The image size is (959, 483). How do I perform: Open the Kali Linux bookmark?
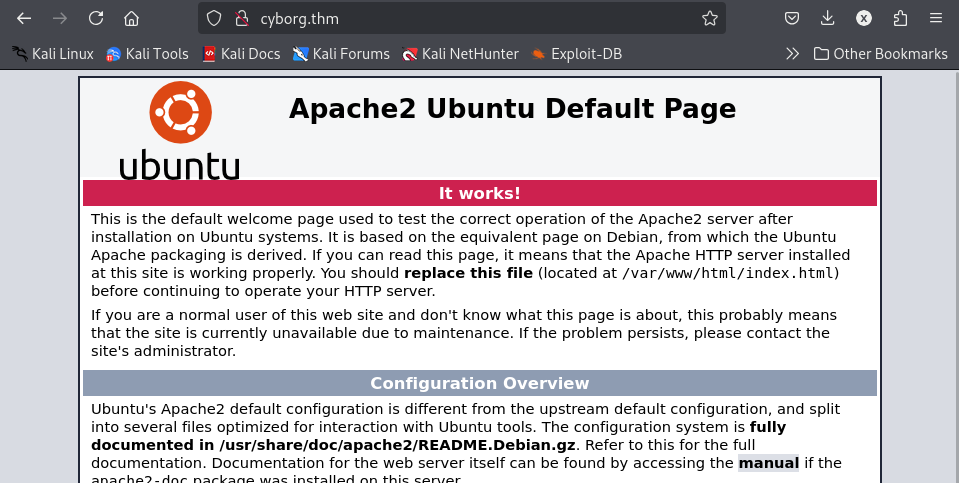pos(53,54)
